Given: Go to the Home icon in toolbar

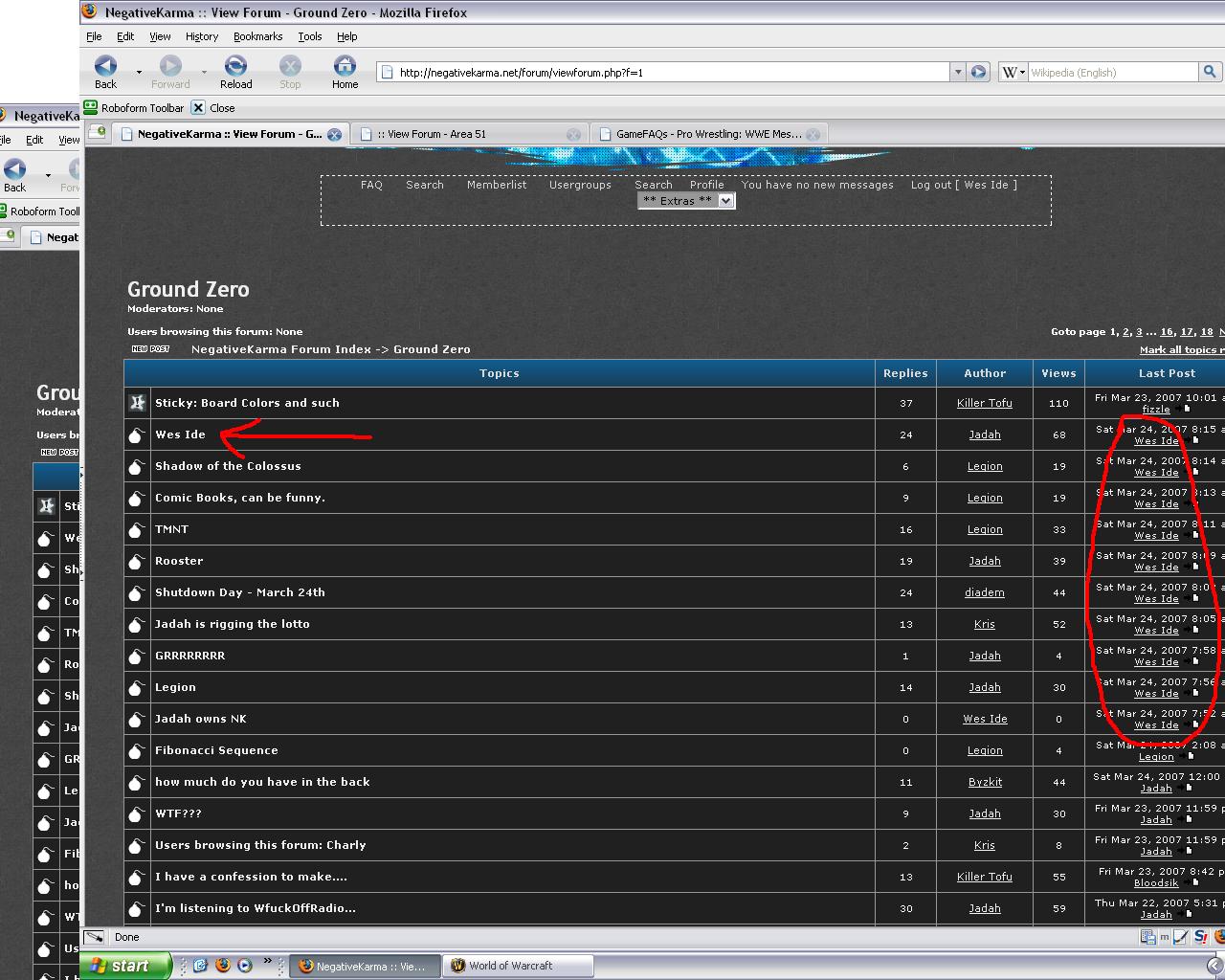Looking at the screenshot, I should click(345, 66).
